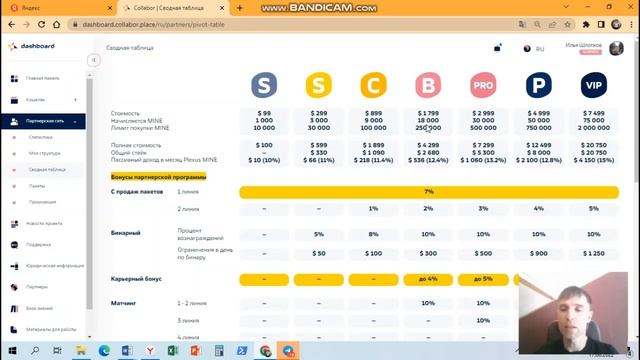
Task: Go to browser home page
Action: (56, 24)
